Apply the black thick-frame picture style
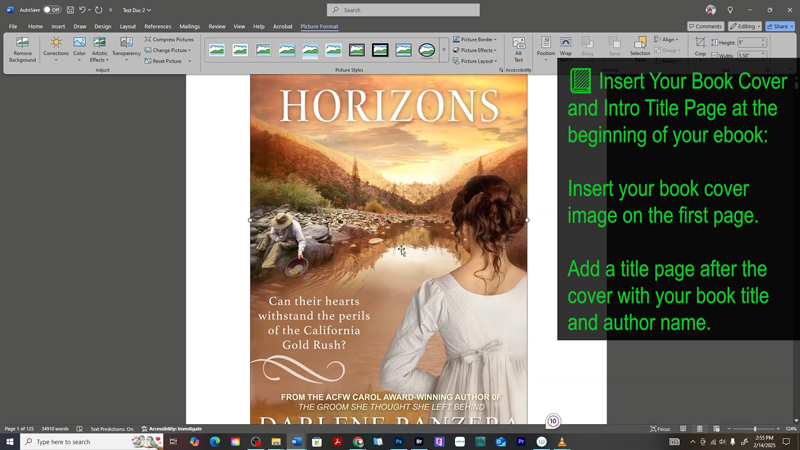Image resolution: width=800 pixels, height=450 pixels. coord(380,49)
